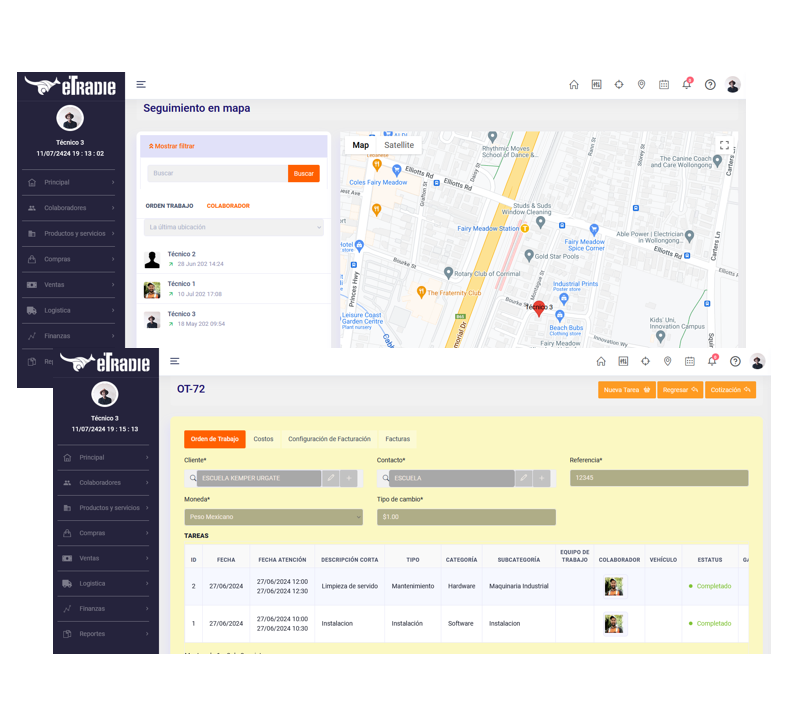Select Técnico 3 in collaborator list
The height and width of the screenshot is (713, 791).
point(234,319)
